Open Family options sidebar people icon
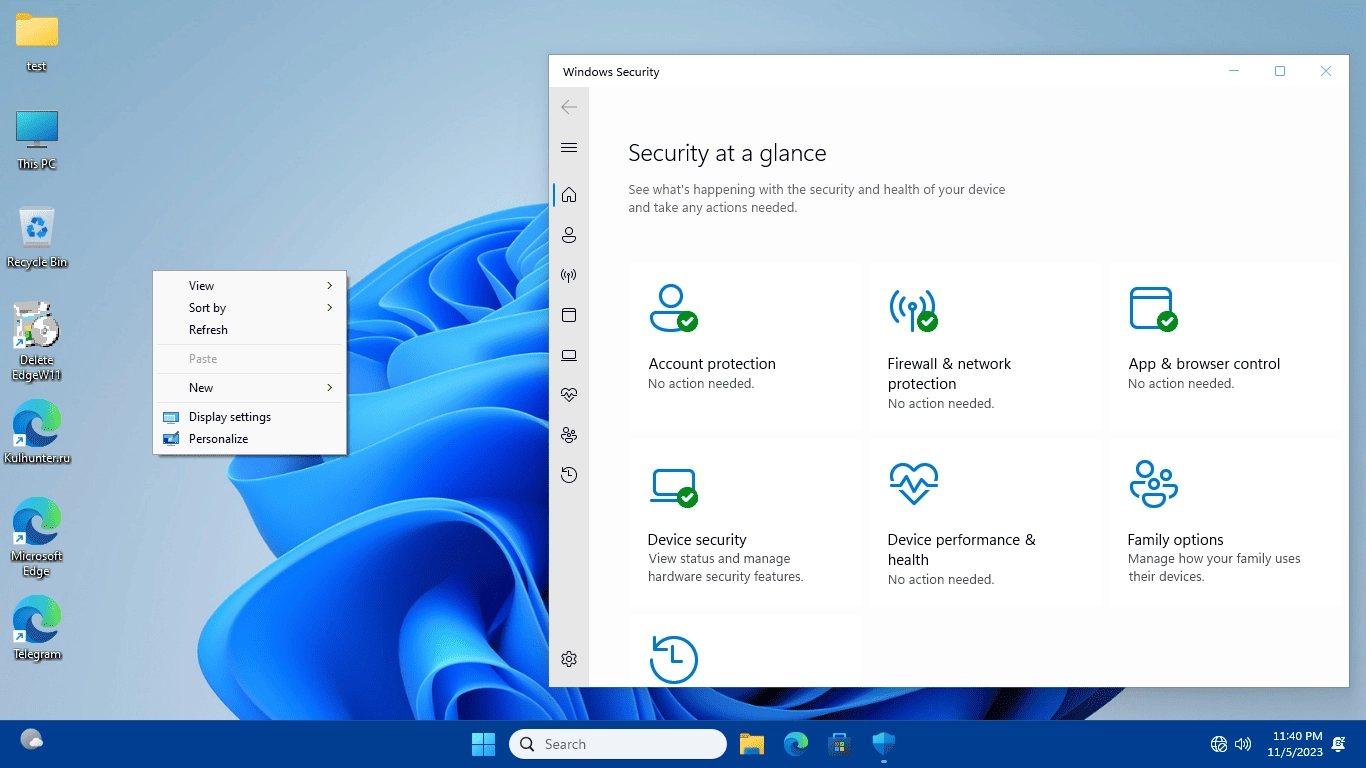Screen dimensions: 1366x768 569,435
